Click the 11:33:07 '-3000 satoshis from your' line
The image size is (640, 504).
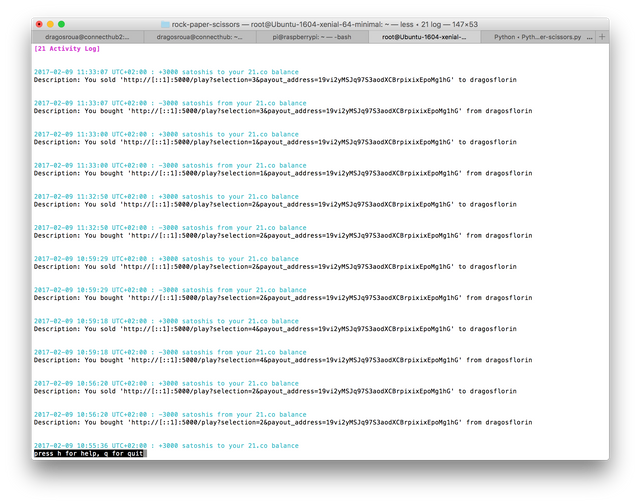(170, 103)
